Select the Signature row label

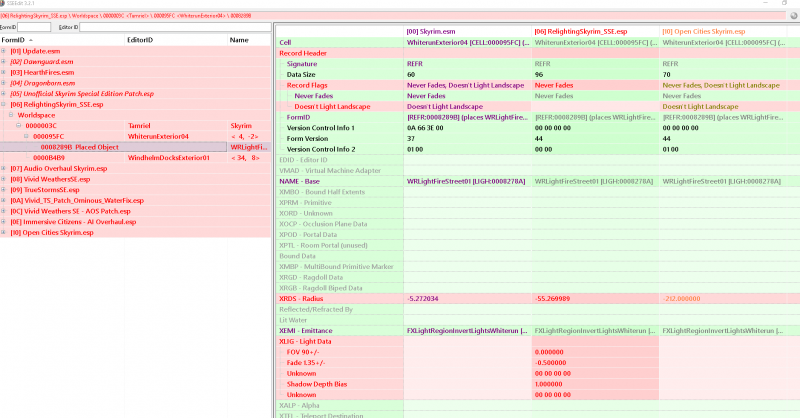pyautogui.click(x=302, y=64)
